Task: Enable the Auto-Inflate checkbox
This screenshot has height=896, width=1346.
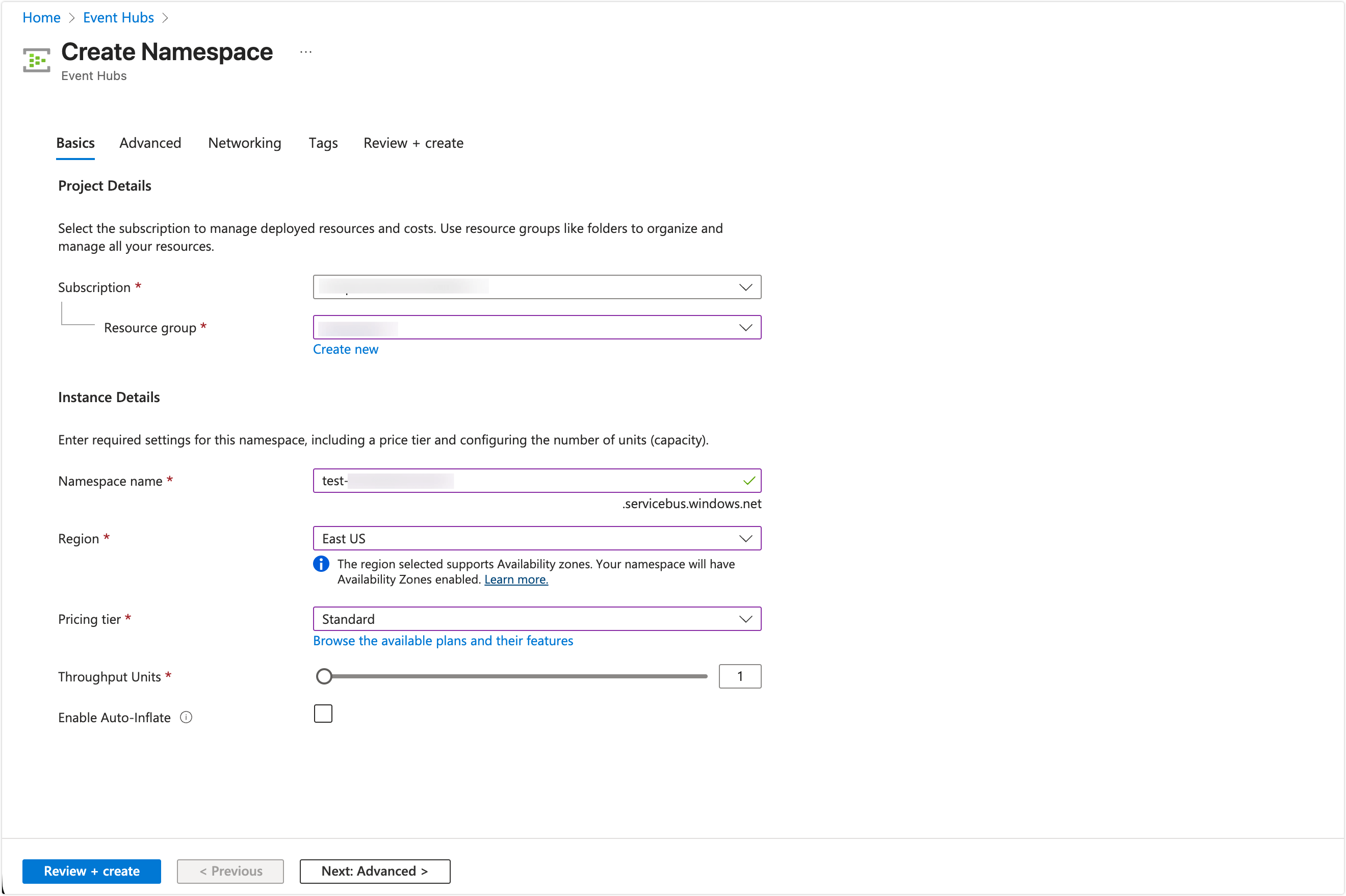Action: (323, 714)
